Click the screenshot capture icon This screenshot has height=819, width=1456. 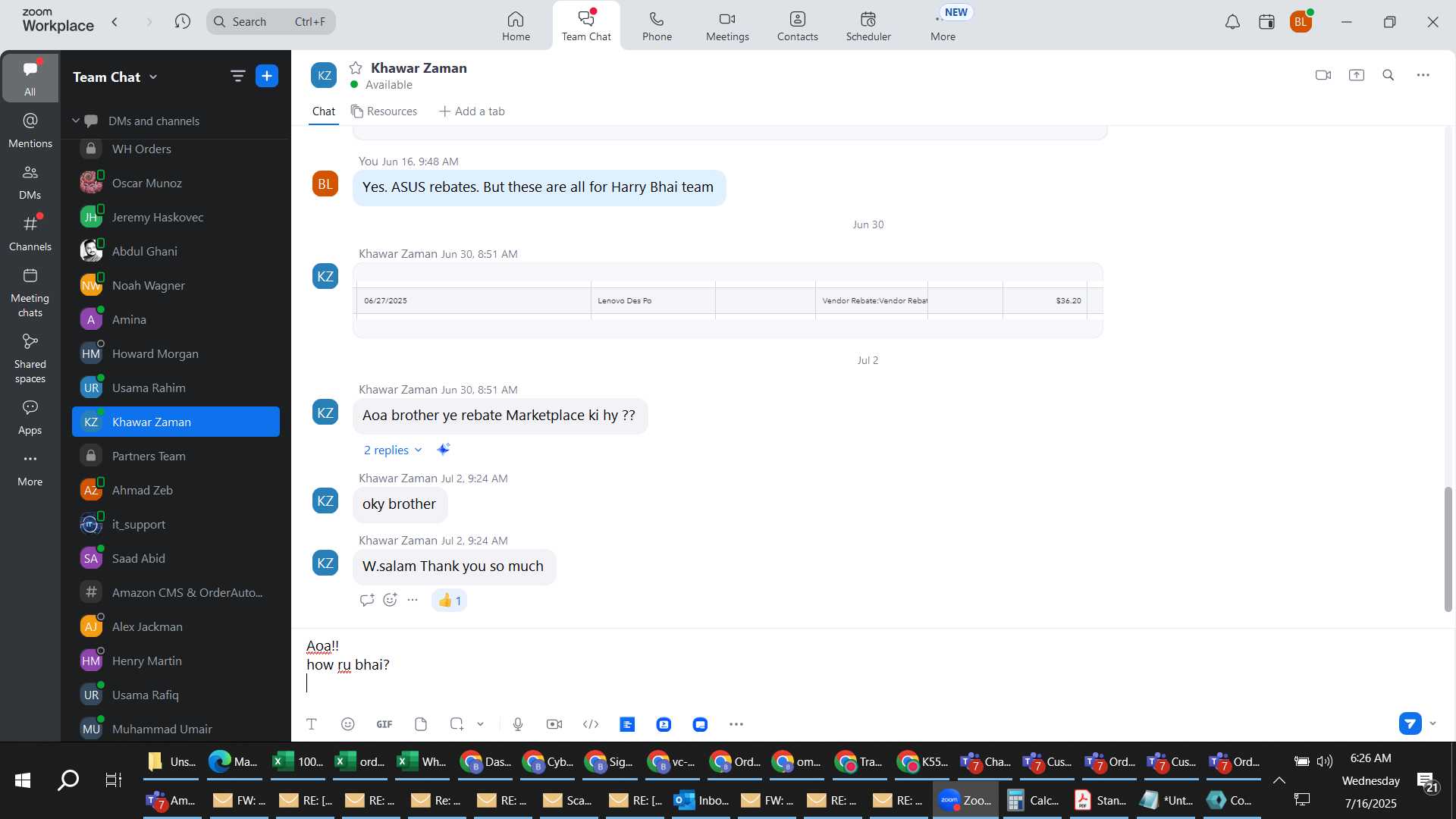click(x=457, y=724)
